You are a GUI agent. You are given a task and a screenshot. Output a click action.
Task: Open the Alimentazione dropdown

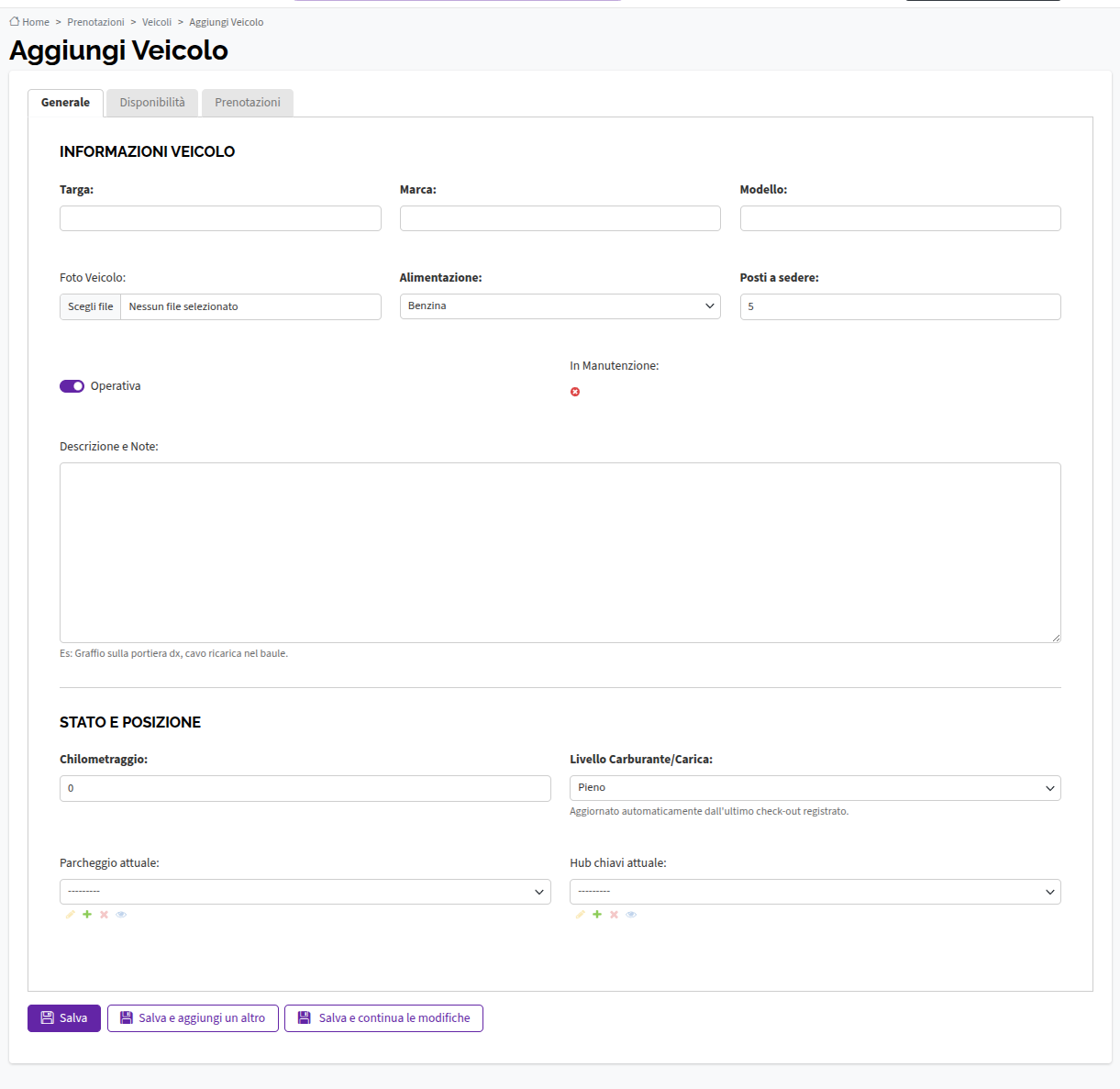coord(560,306)
